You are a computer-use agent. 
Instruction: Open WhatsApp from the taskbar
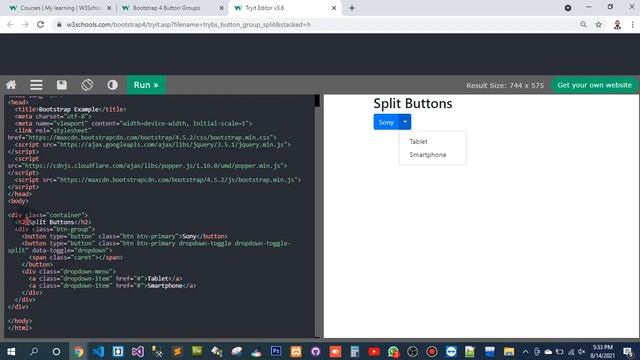click(393, 352)
